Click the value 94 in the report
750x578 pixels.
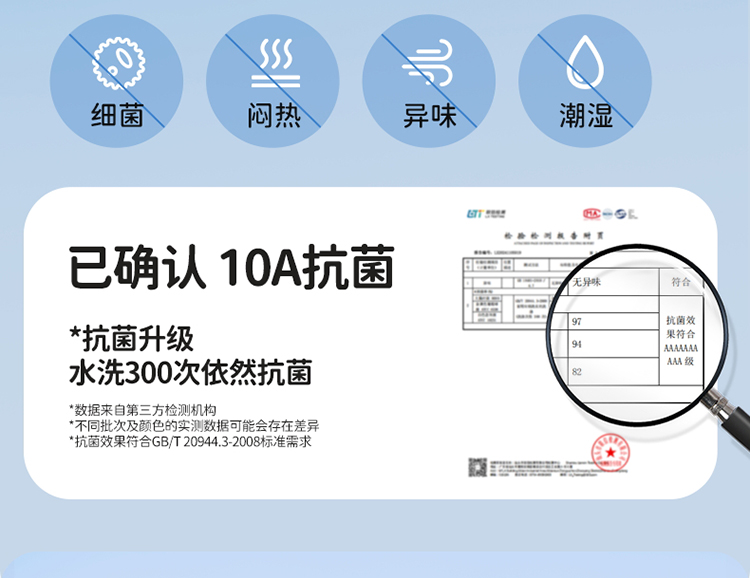(577, 344)
